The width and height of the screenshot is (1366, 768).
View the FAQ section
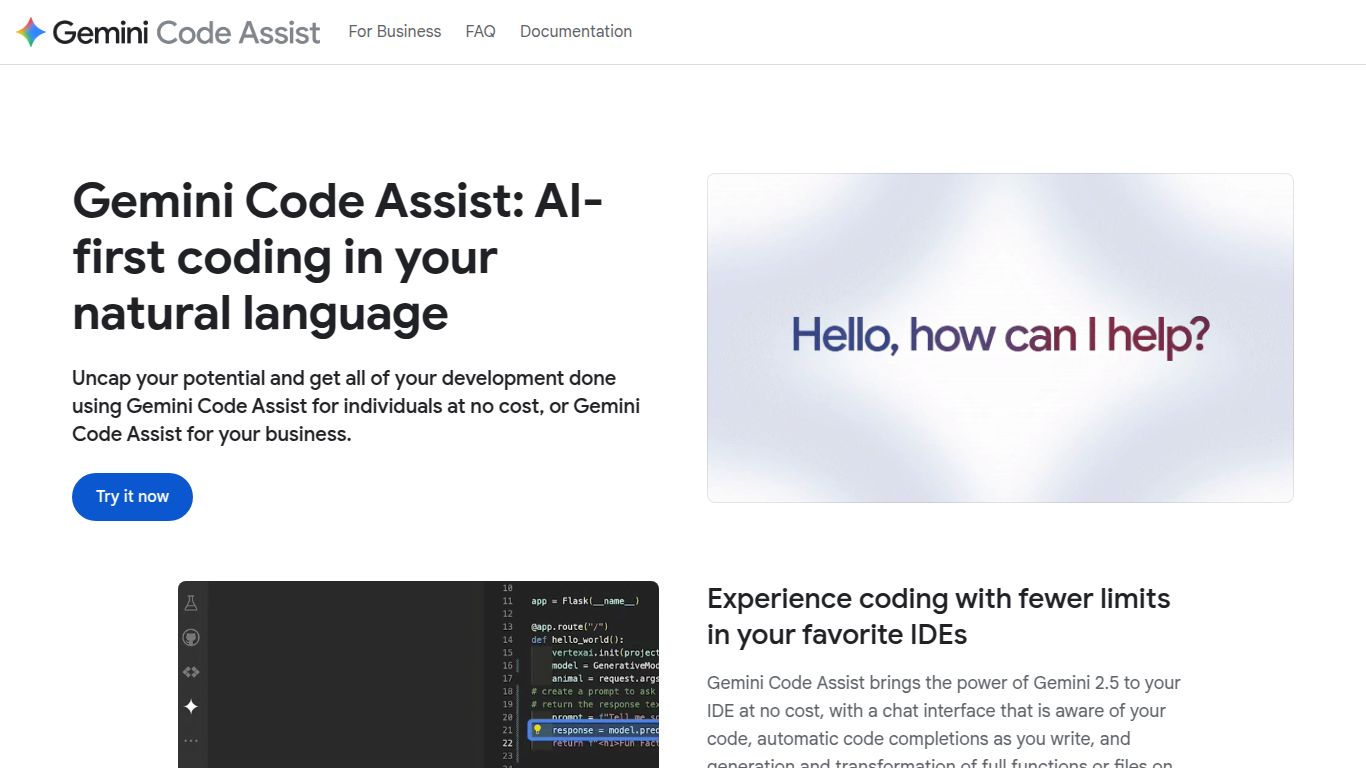coord(480,31)
